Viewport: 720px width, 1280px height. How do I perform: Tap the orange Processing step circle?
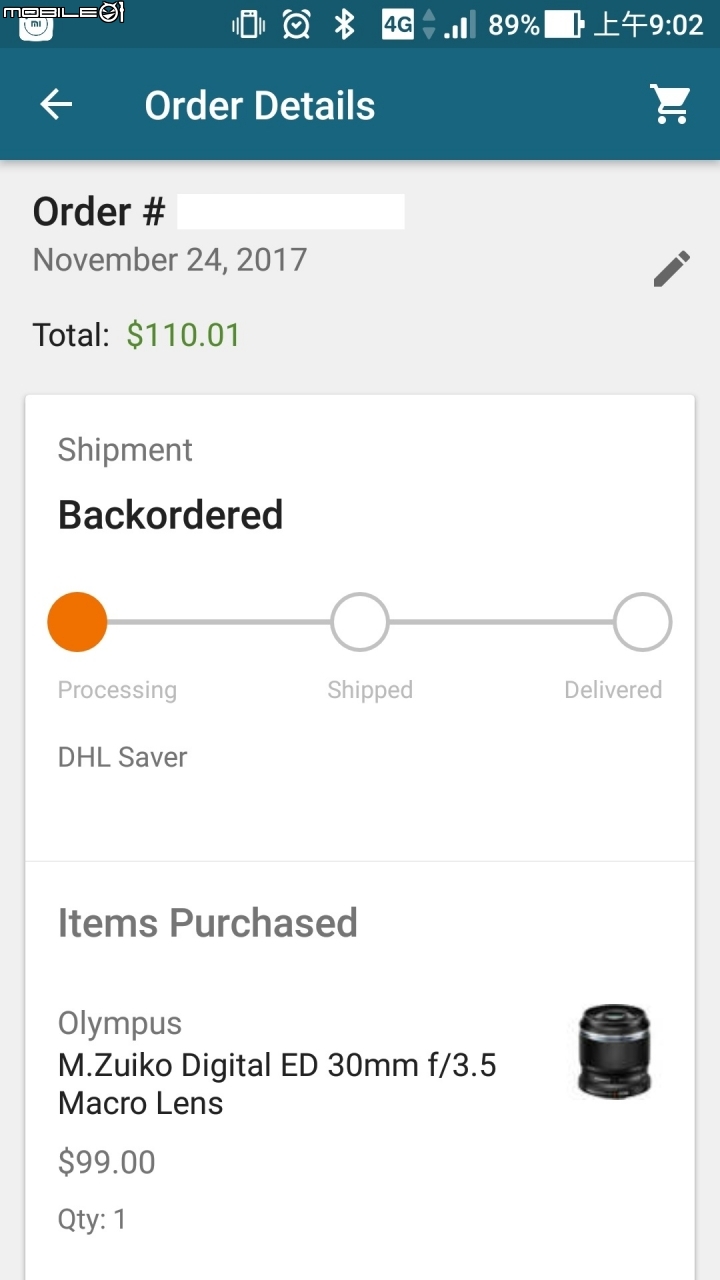coord(77,622)
